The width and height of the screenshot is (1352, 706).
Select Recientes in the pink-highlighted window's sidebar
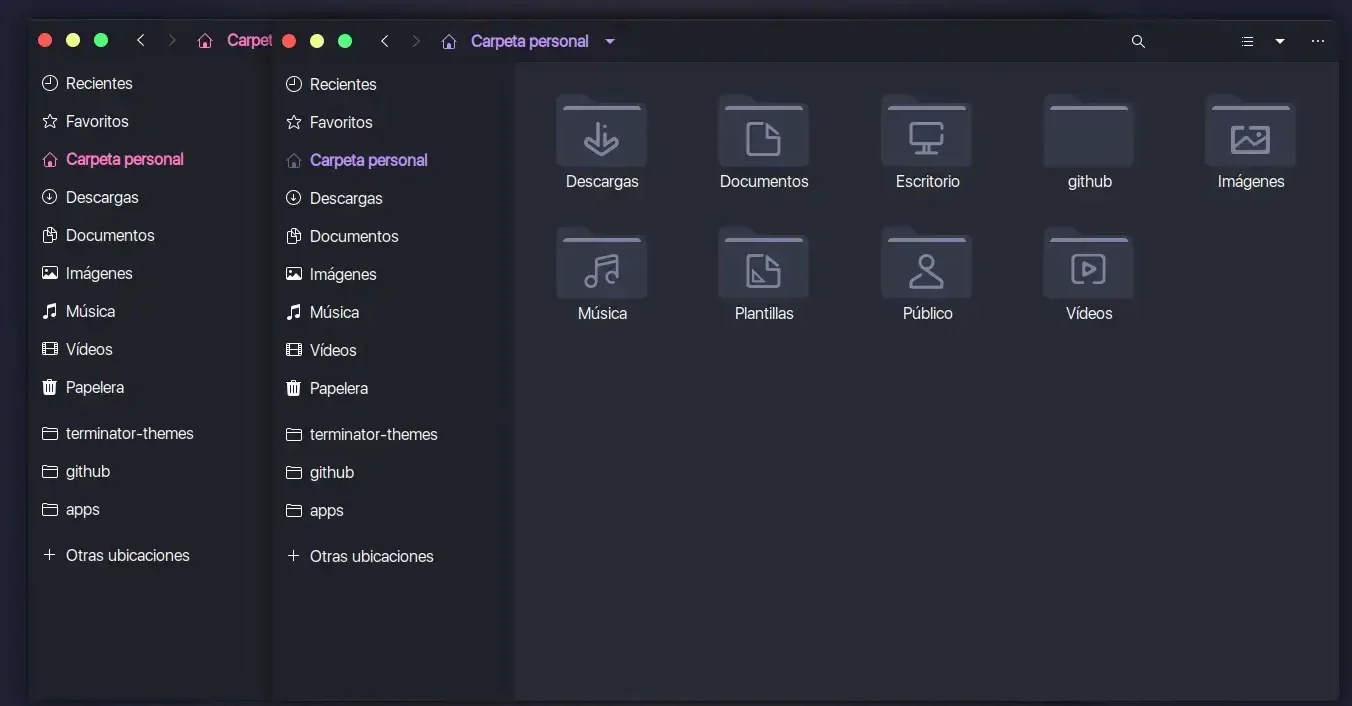click(x=98, y=83)
